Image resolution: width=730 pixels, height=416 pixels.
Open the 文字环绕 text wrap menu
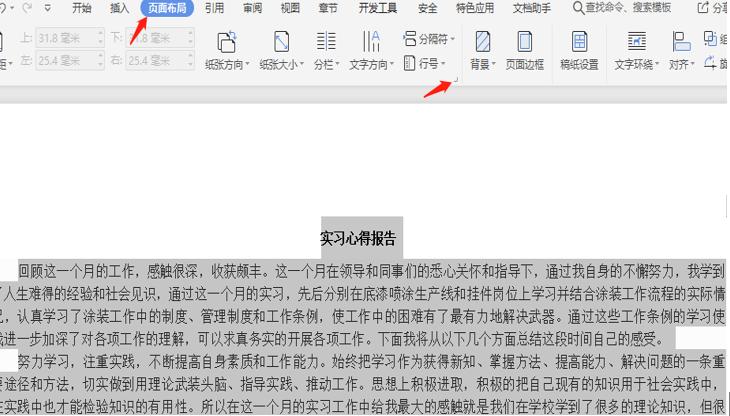(x=636, y=50)
